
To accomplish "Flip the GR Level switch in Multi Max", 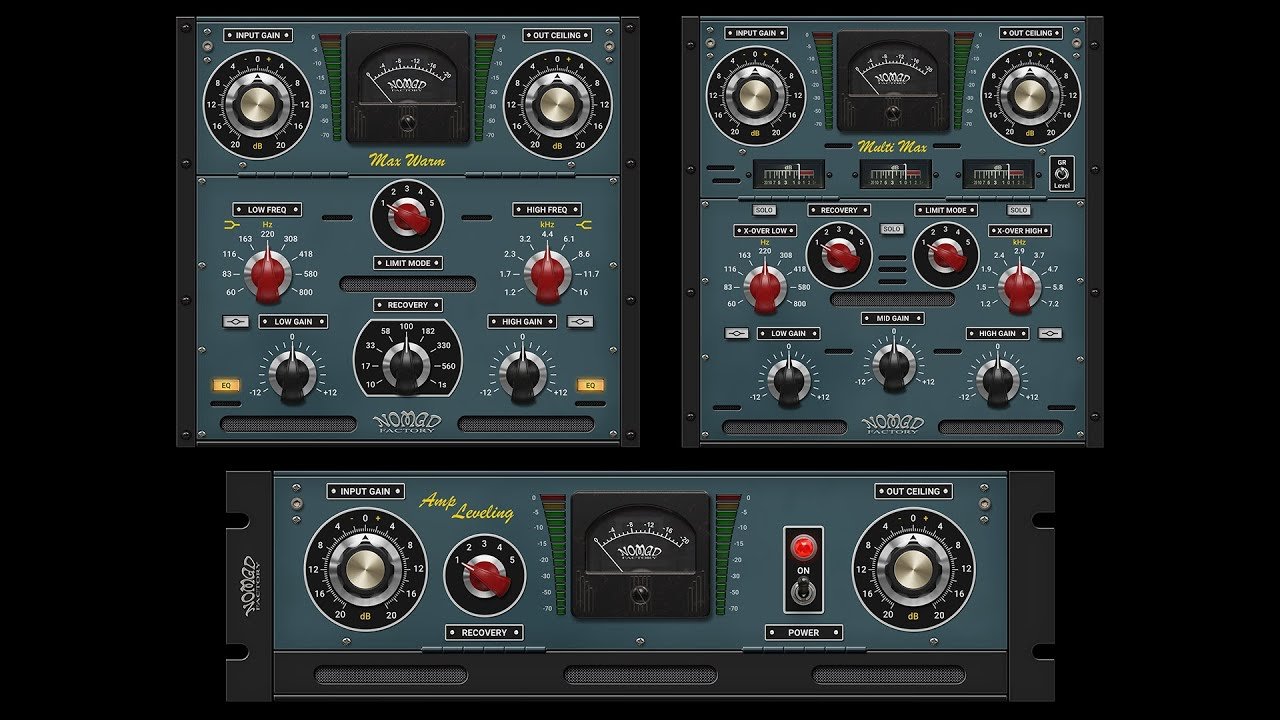I will pos(1060,173).
